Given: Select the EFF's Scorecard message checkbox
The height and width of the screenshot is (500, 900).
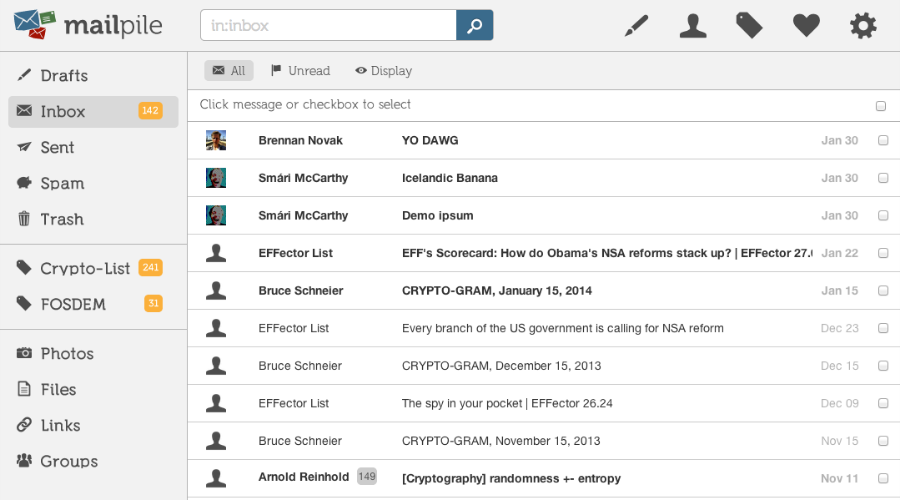Looking at the screenshot, I should [883, 253].
